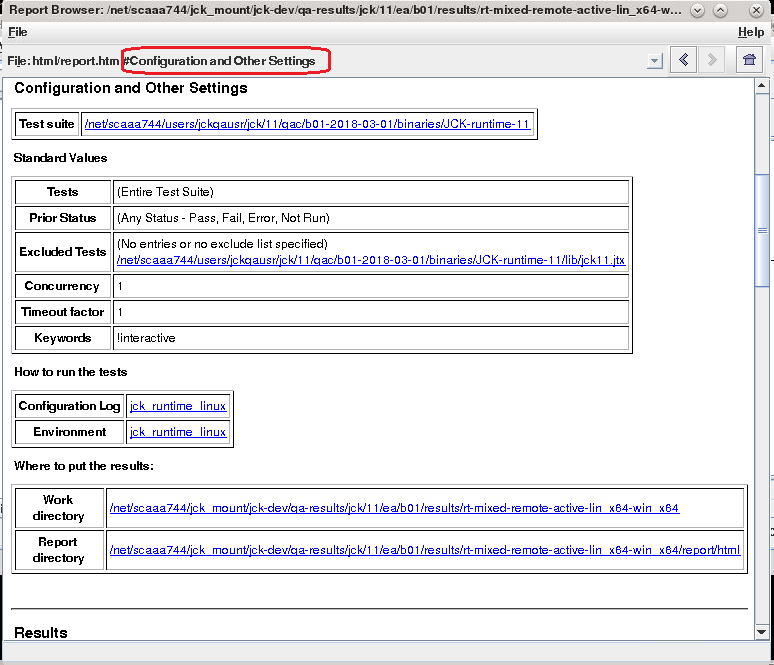Follow the Work directory path link
Screen dimensions: 774x665
(x=394, y=508)
